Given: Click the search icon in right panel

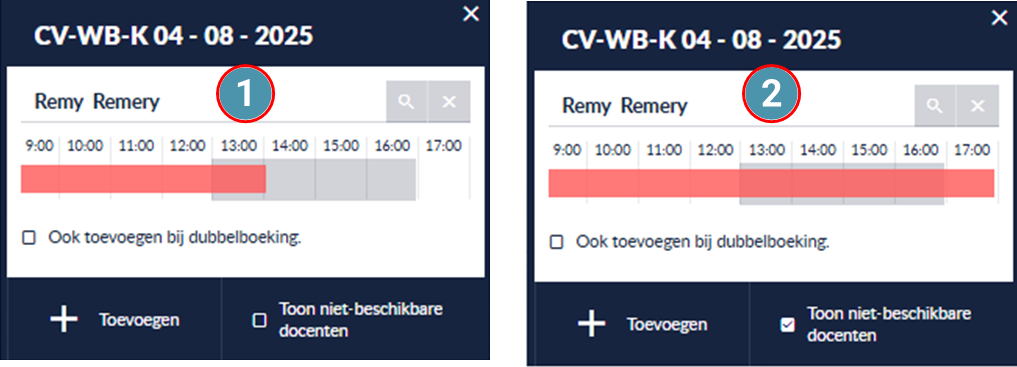Looking at the screenshot, I should tap(935, 106).
